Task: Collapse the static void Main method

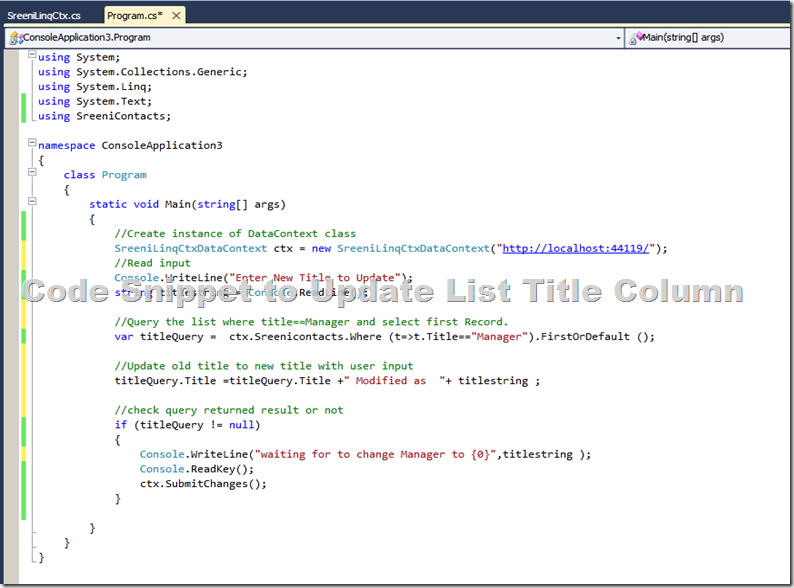Action: 32,204
